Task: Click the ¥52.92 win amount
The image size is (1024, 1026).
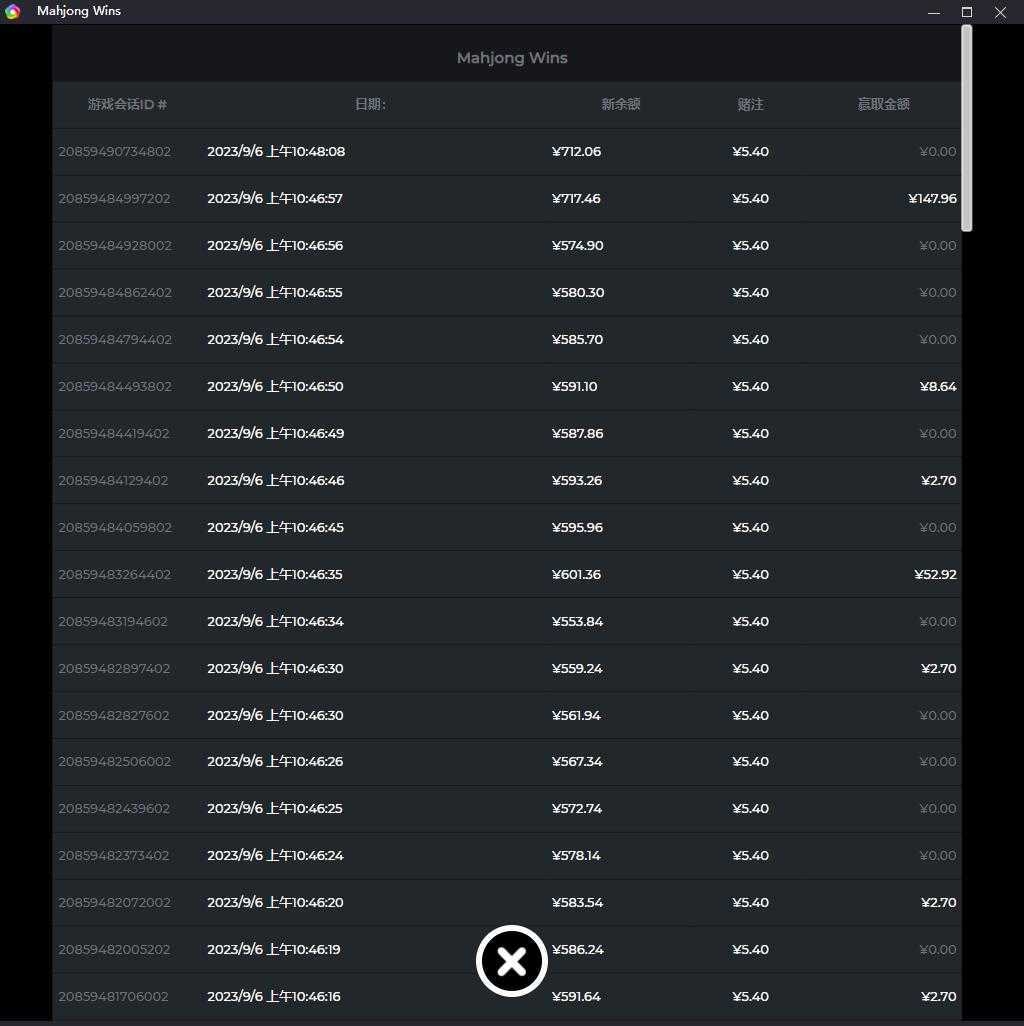Action: 936,575
